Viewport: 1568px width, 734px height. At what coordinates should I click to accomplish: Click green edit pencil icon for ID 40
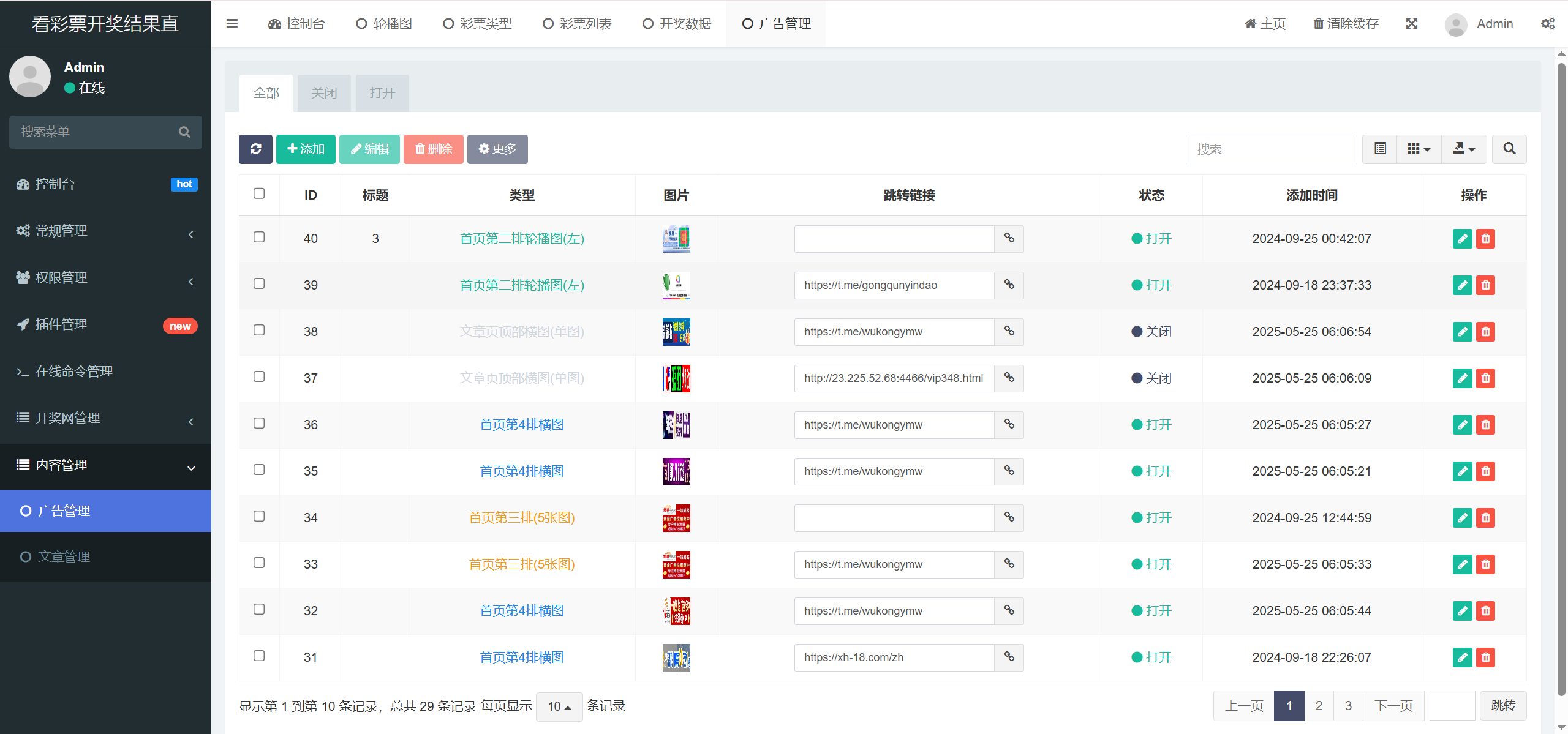coord(1462,239)
